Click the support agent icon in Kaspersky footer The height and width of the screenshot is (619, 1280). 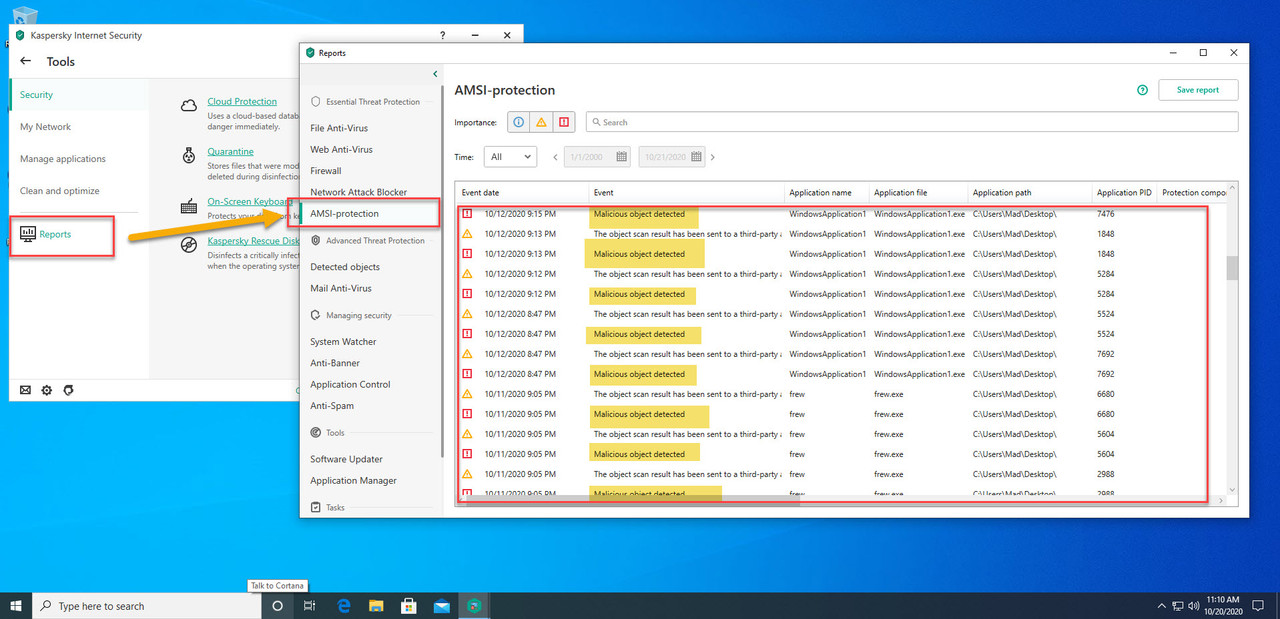tap(68, 390)
